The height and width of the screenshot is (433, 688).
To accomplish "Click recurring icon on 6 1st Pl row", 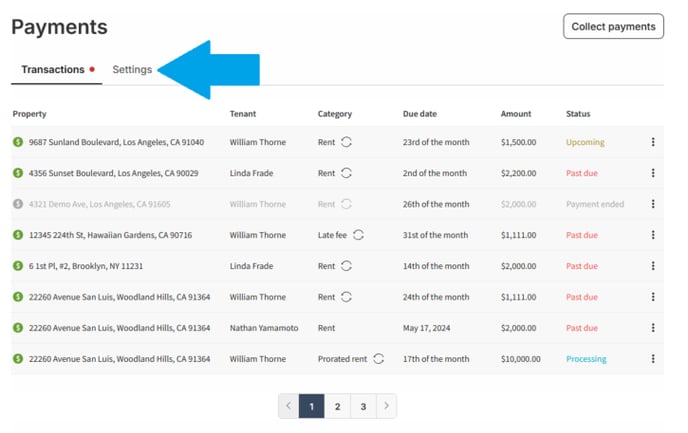I will tap(346, 266).
